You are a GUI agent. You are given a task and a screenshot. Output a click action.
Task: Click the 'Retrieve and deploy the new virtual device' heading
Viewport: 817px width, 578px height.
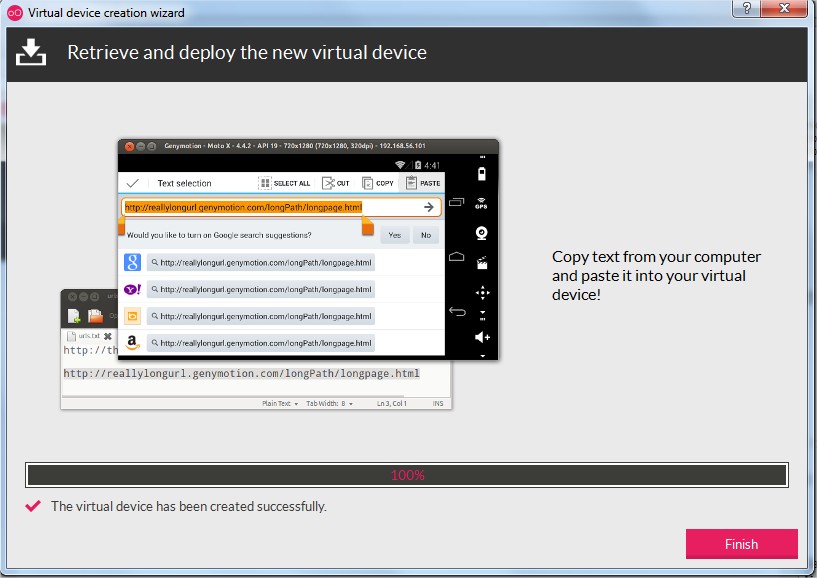[x=247, y=53]
